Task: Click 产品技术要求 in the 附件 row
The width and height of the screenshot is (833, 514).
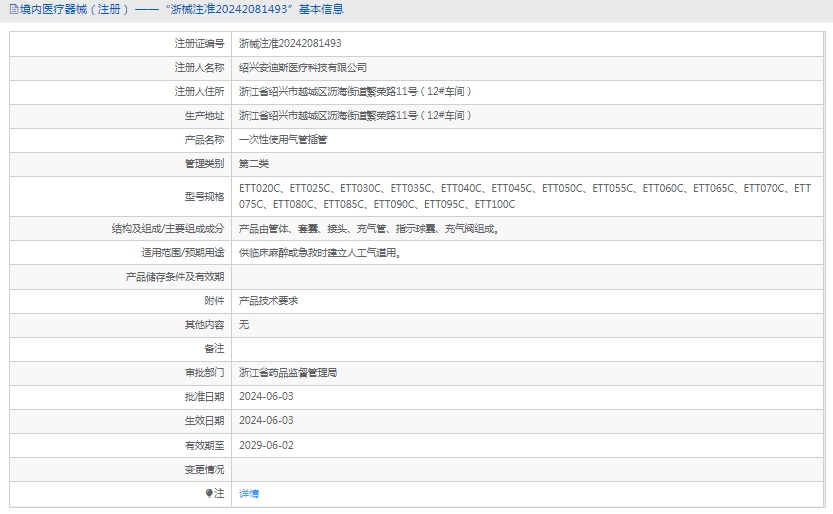Action: point(268,301)
